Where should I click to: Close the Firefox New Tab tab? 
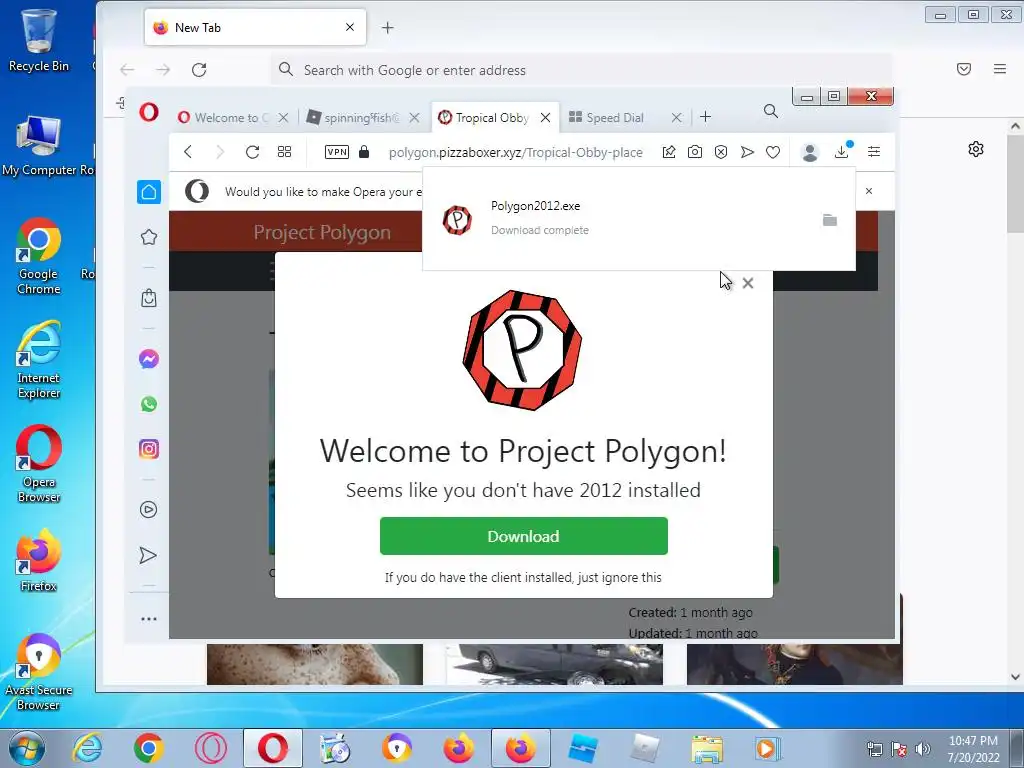point(350,27)
